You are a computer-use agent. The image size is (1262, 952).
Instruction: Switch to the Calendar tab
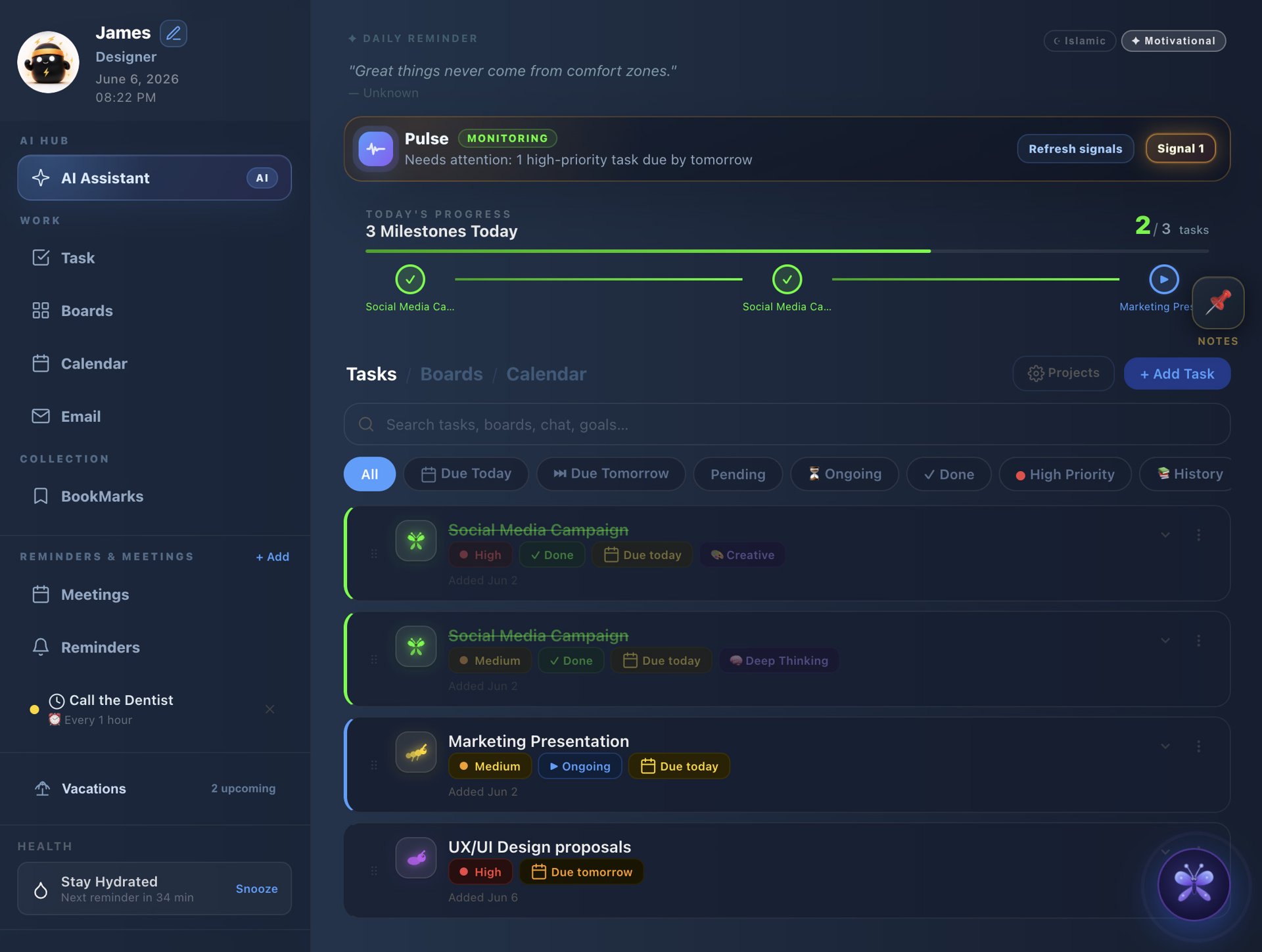point(546,374)
